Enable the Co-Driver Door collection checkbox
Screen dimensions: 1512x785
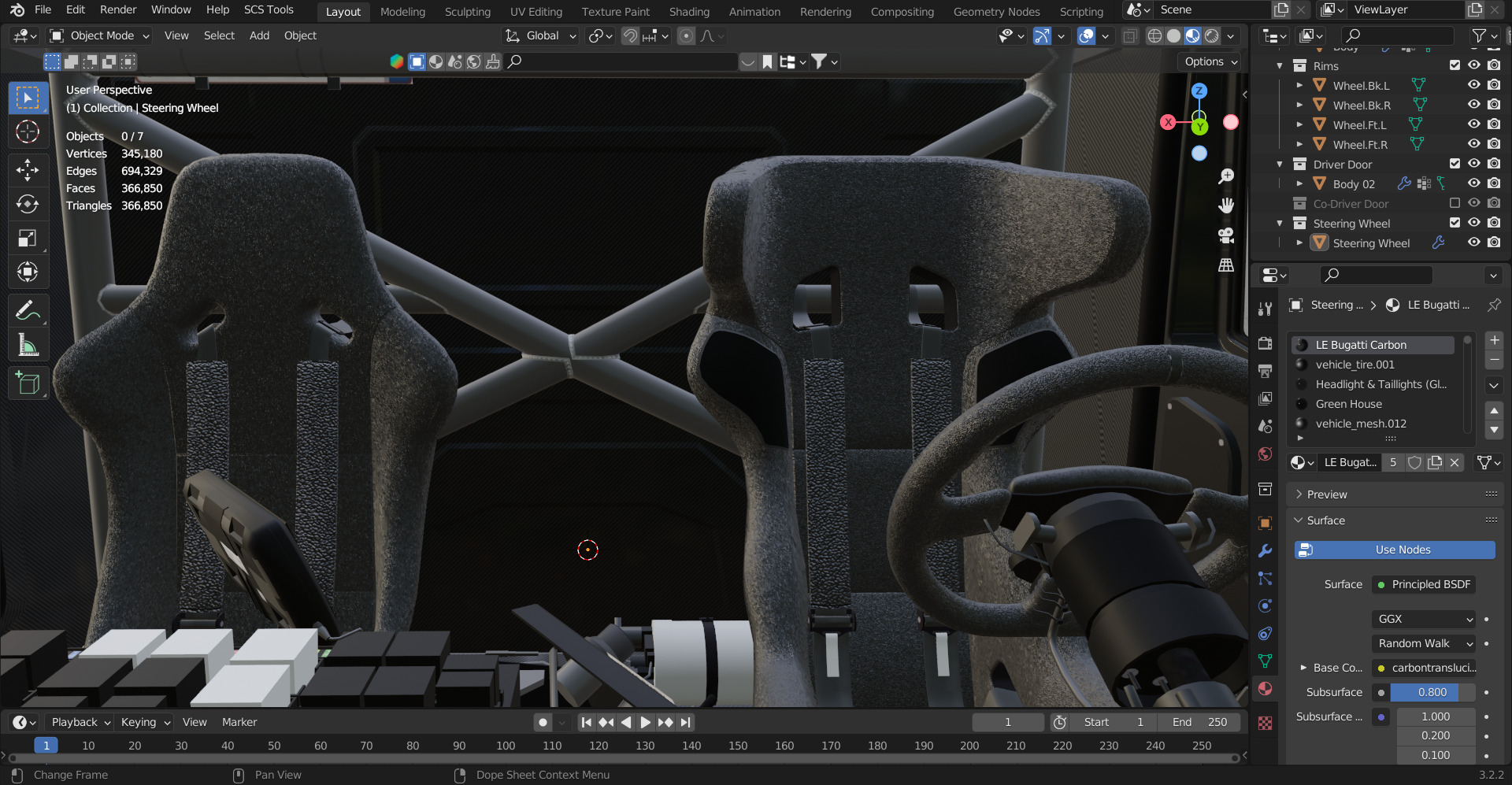(x=1455, y=203)
